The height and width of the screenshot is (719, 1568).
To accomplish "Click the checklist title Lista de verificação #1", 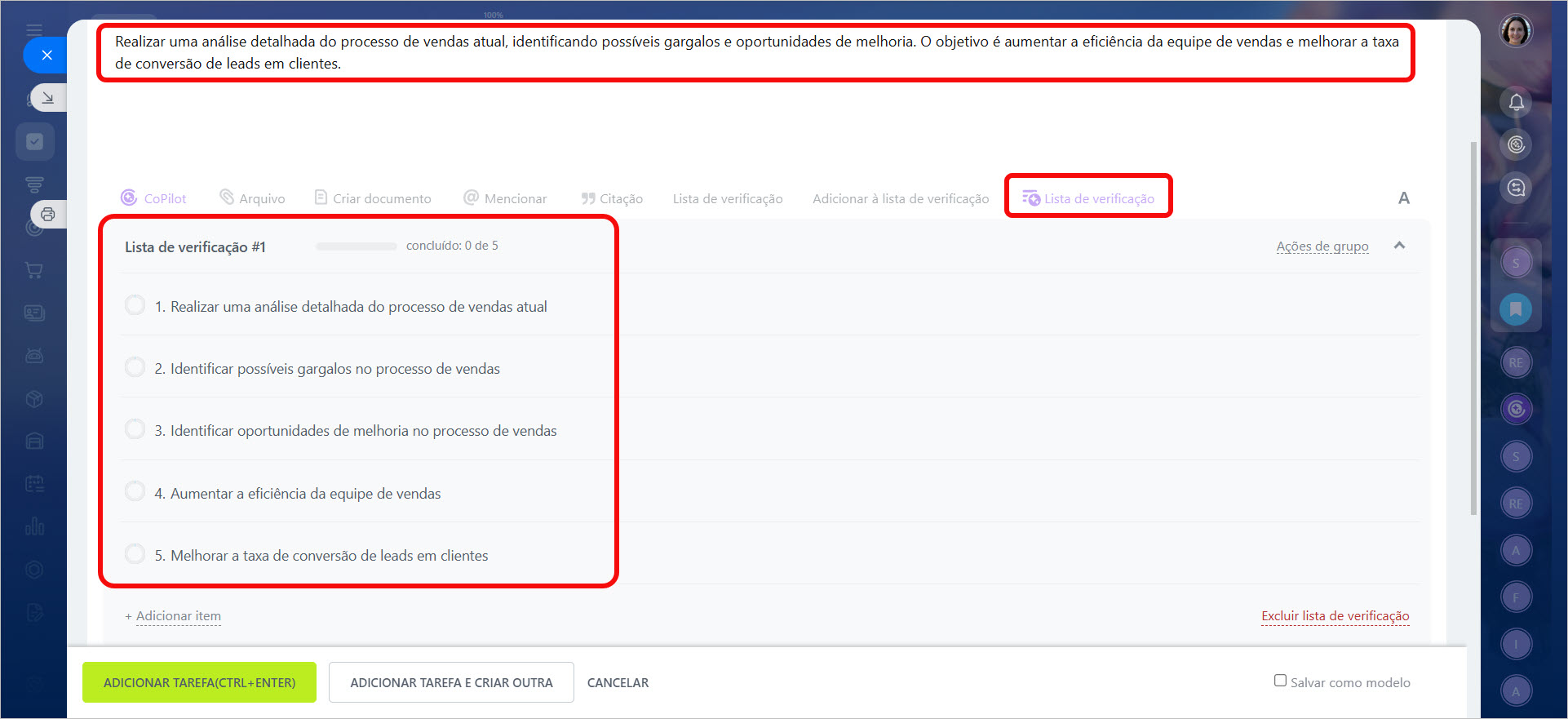I will pos(195,246).
